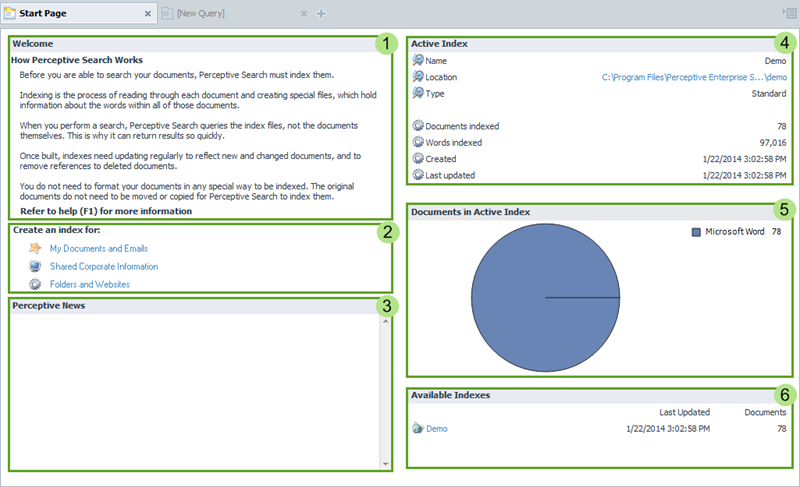Open My Documents and Emails link
Image resolution: width=800 pixels, height=487 pixels.
[98, 248]
